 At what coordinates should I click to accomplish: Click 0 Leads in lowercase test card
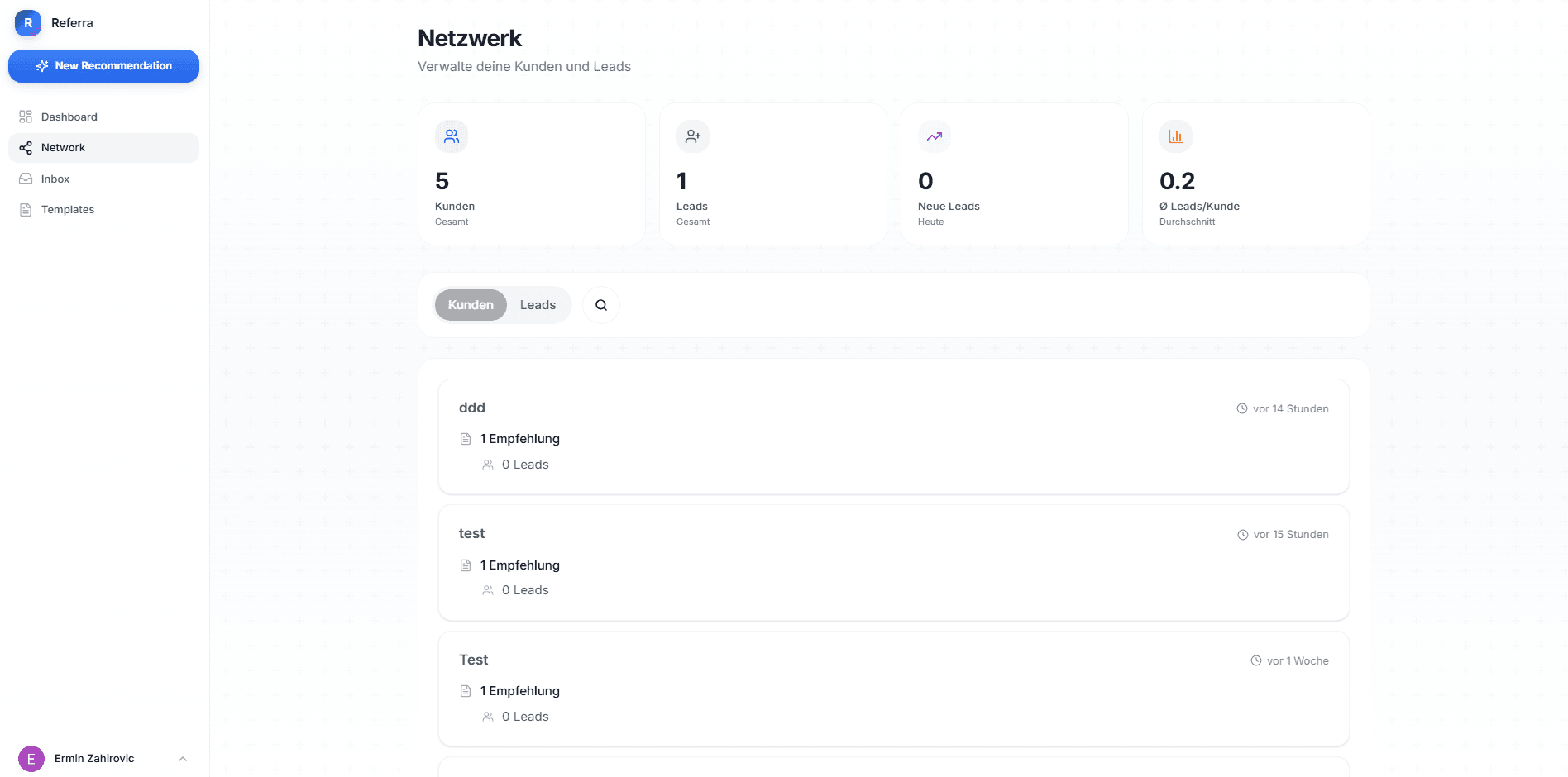(525, 590)
